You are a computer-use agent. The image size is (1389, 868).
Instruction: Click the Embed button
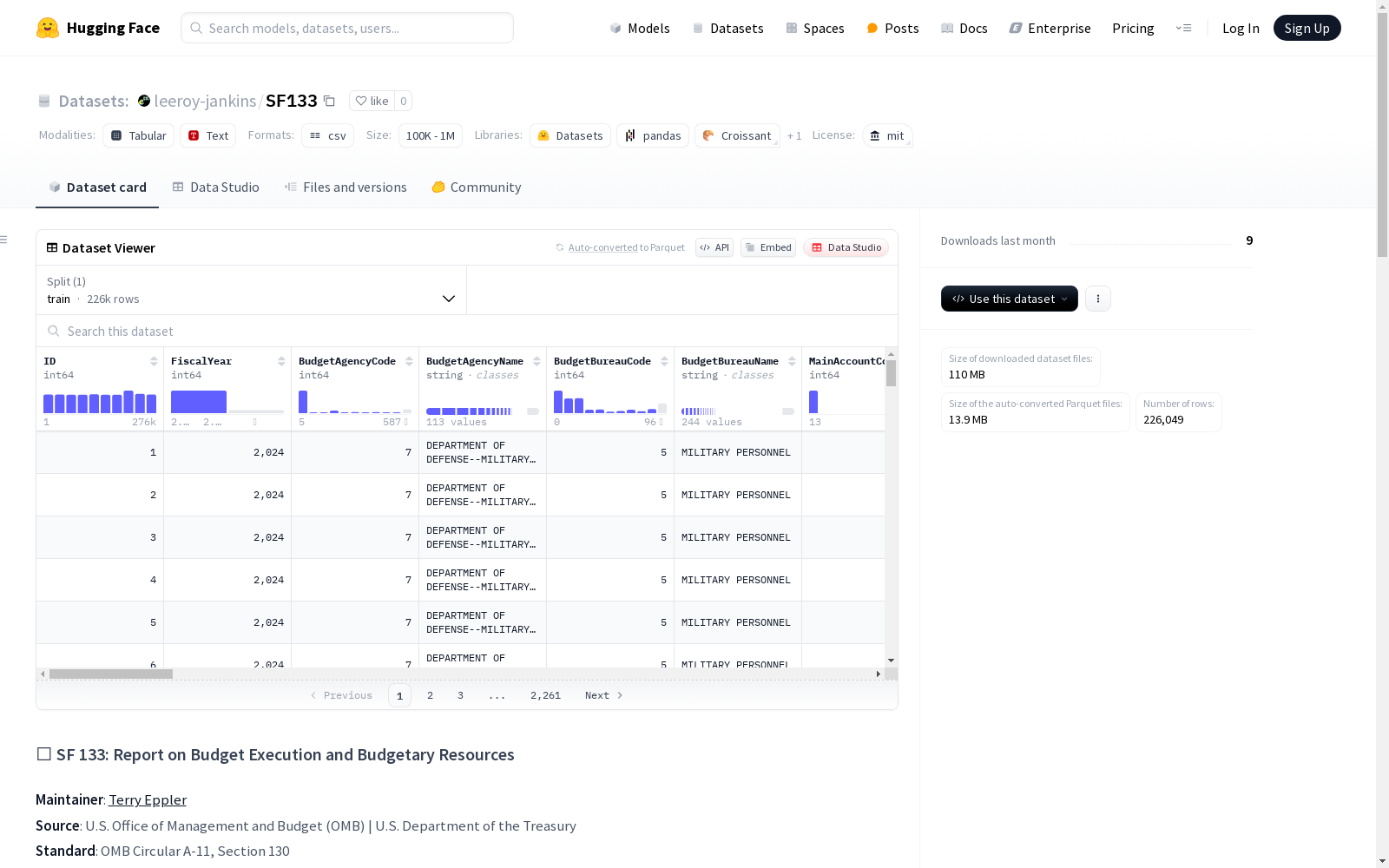point(768,247)
